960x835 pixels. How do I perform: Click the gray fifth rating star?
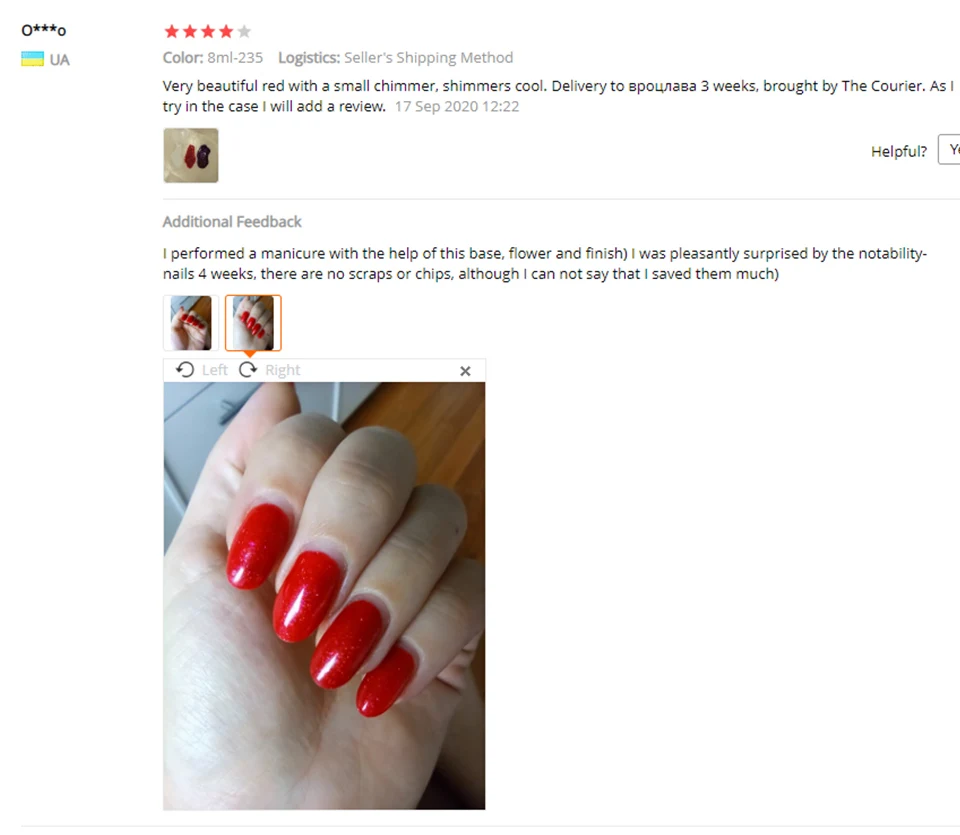pyautogui.click(x=244, y=31)
